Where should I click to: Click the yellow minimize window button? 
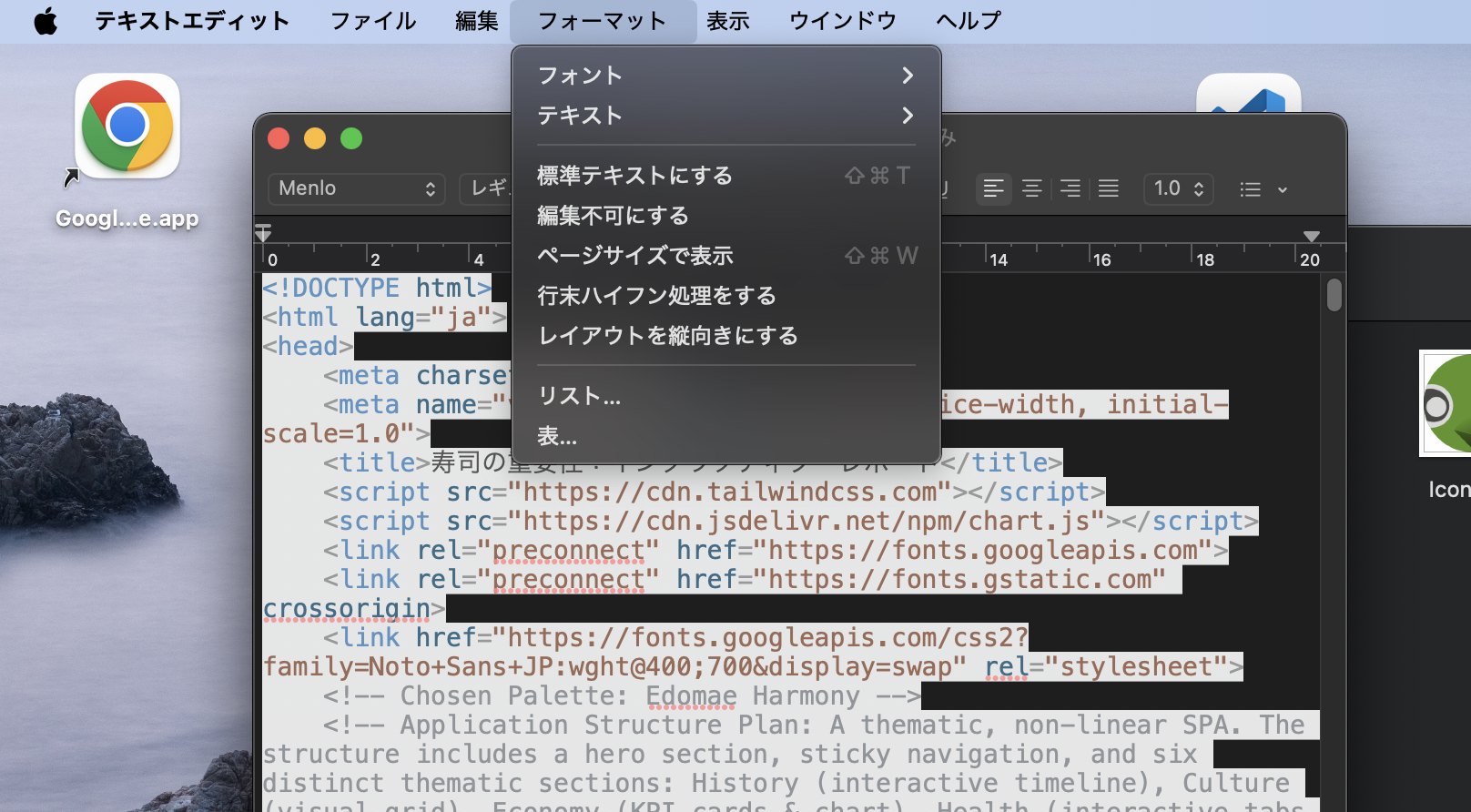pos(315,138)
